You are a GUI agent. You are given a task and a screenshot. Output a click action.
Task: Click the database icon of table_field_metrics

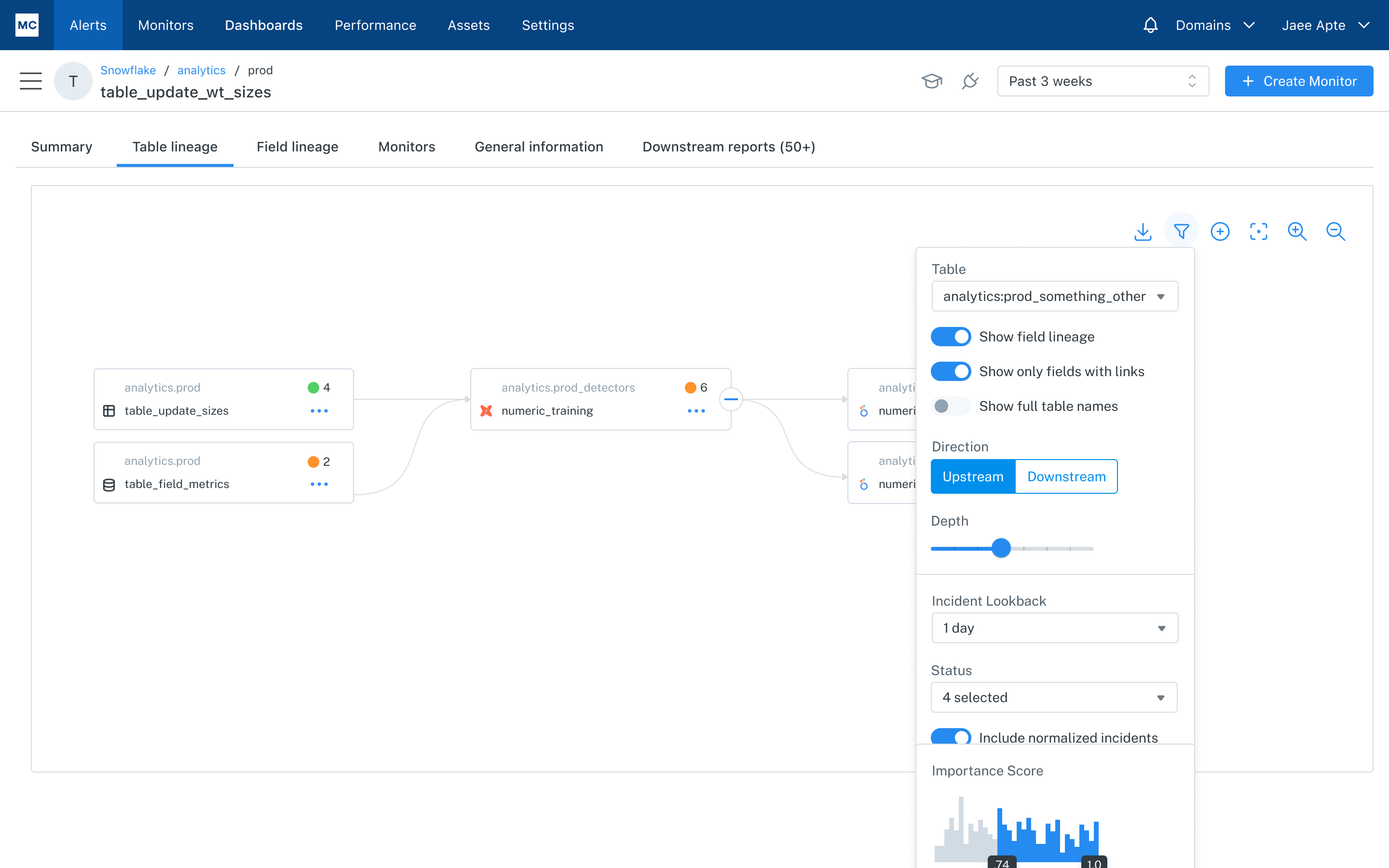(x=109, y=485)
